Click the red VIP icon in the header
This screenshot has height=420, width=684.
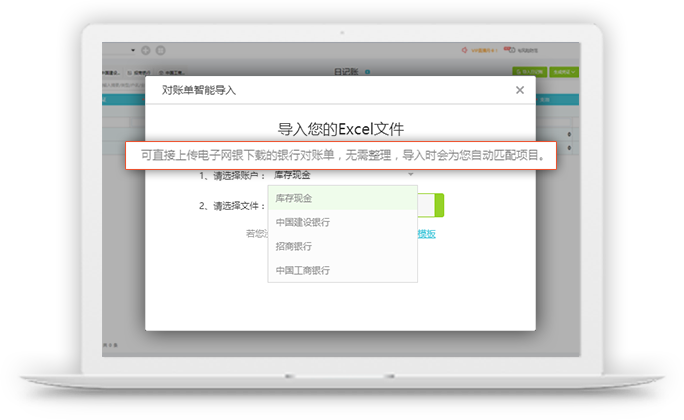tap(464, 50)
